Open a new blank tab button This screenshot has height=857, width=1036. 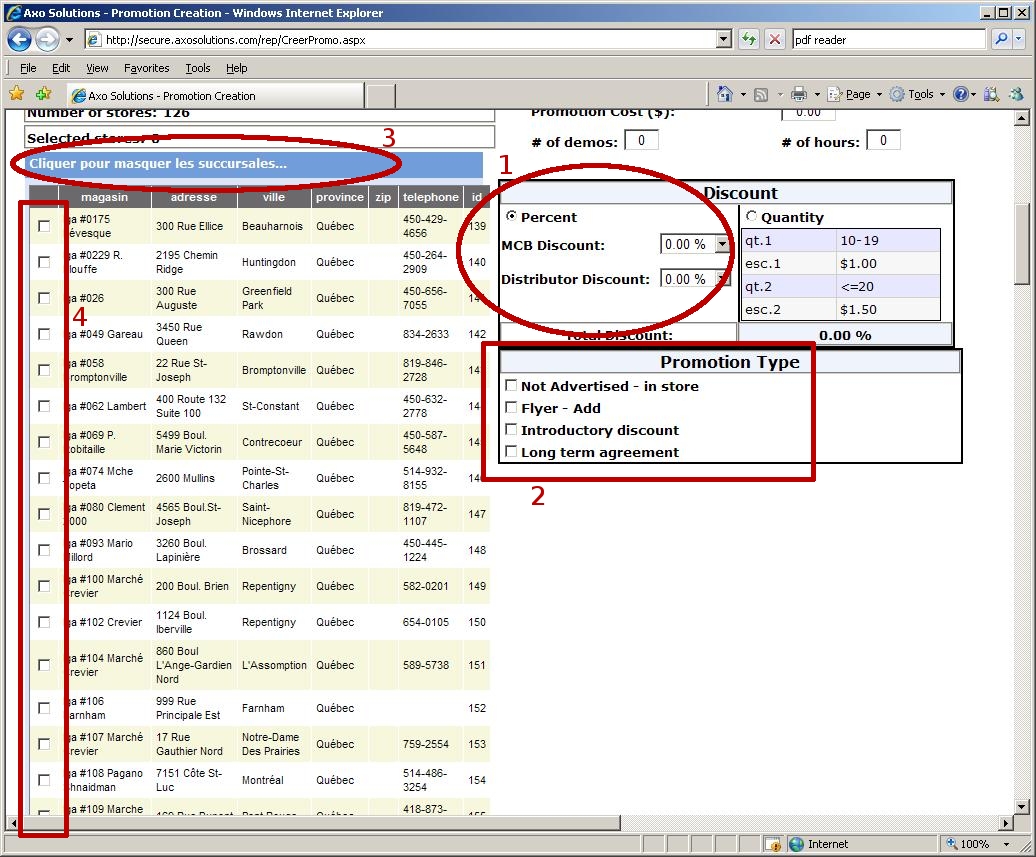click(x=381, y=96)
